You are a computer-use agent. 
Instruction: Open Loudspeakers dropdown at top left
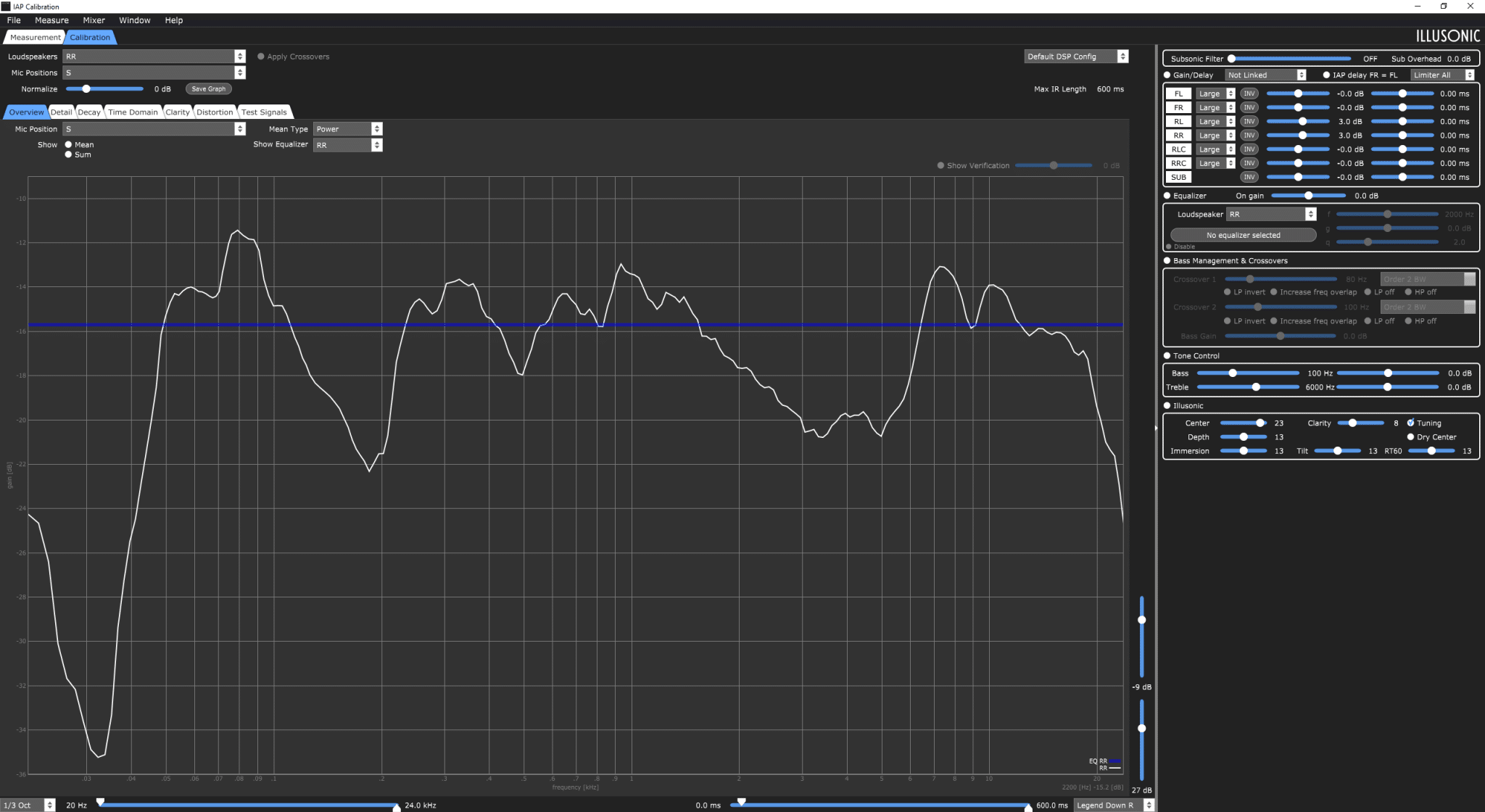154,57
